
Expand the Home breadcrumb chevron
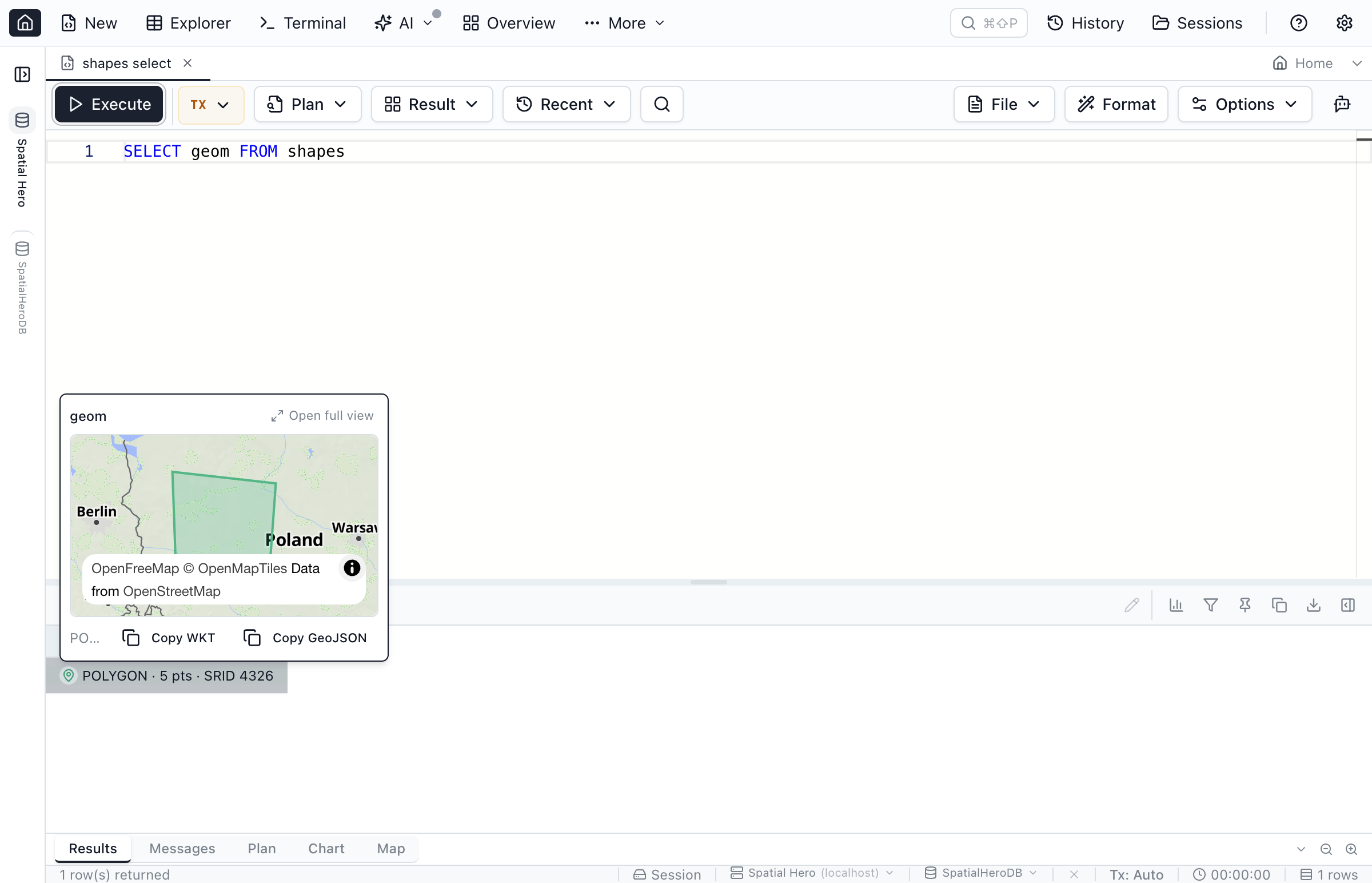1357,63
